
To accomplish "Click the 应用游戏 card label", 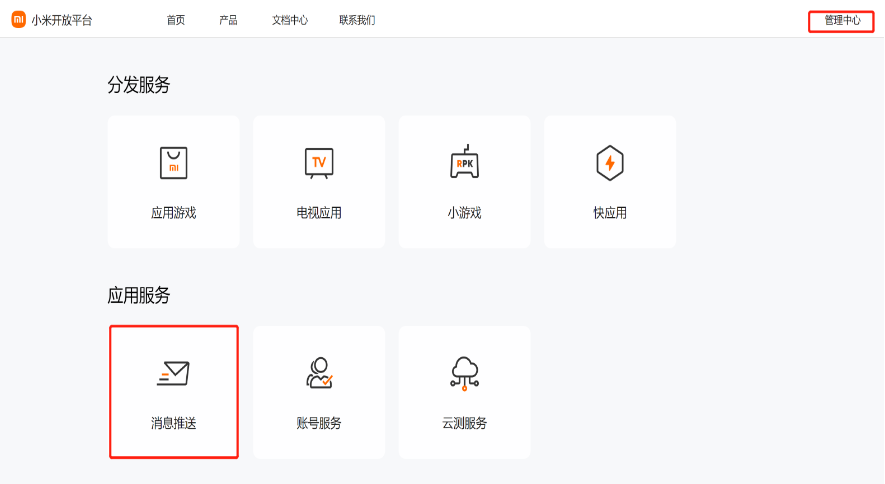I will tap(173, 213).
